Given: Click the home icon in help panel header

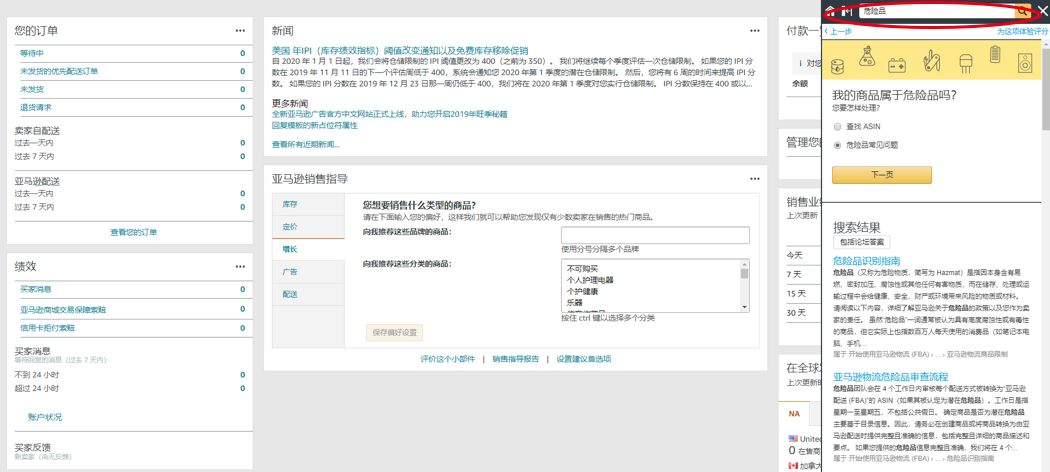Looking at the screenshot, I should click(x=830, y=10).
